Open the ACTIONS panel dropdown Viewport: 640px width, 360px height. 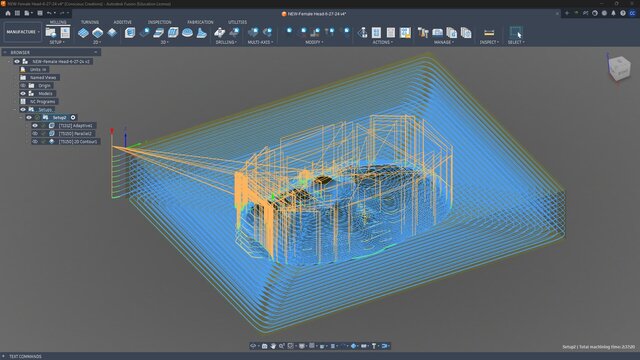[382, 42]
